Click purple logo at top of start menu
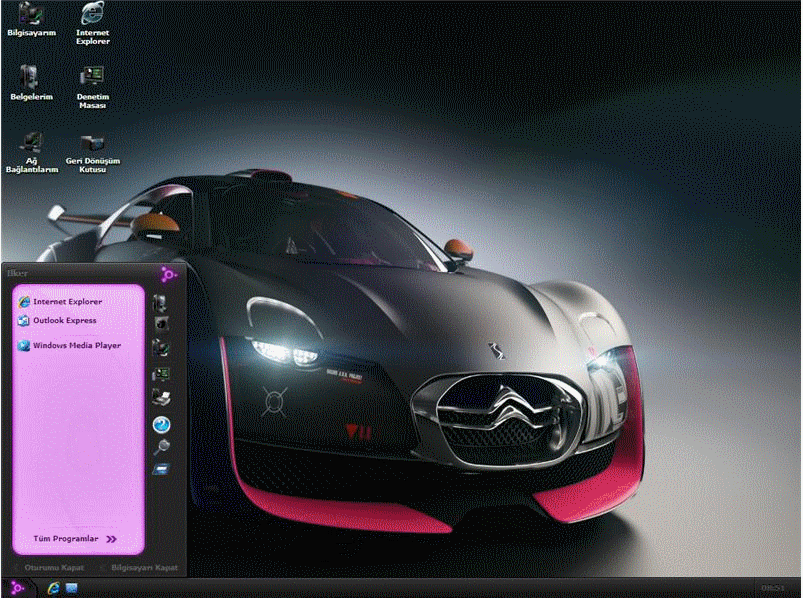The height and width of the screenshot is (598, 803). coord(168,275)
